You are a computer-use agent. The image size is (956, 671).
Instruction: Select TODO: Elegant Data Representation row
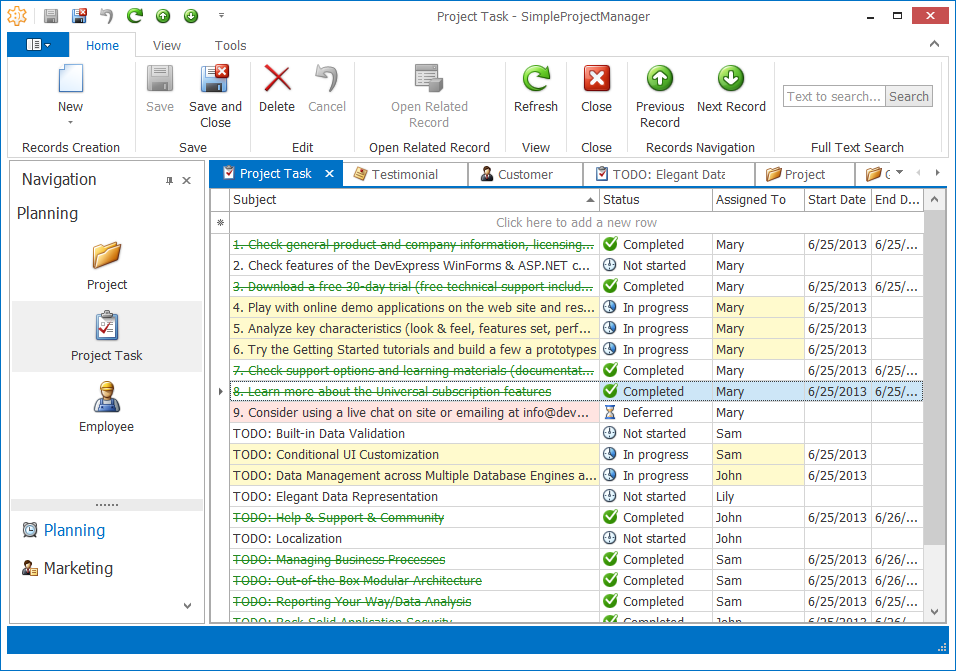(576, 496)
